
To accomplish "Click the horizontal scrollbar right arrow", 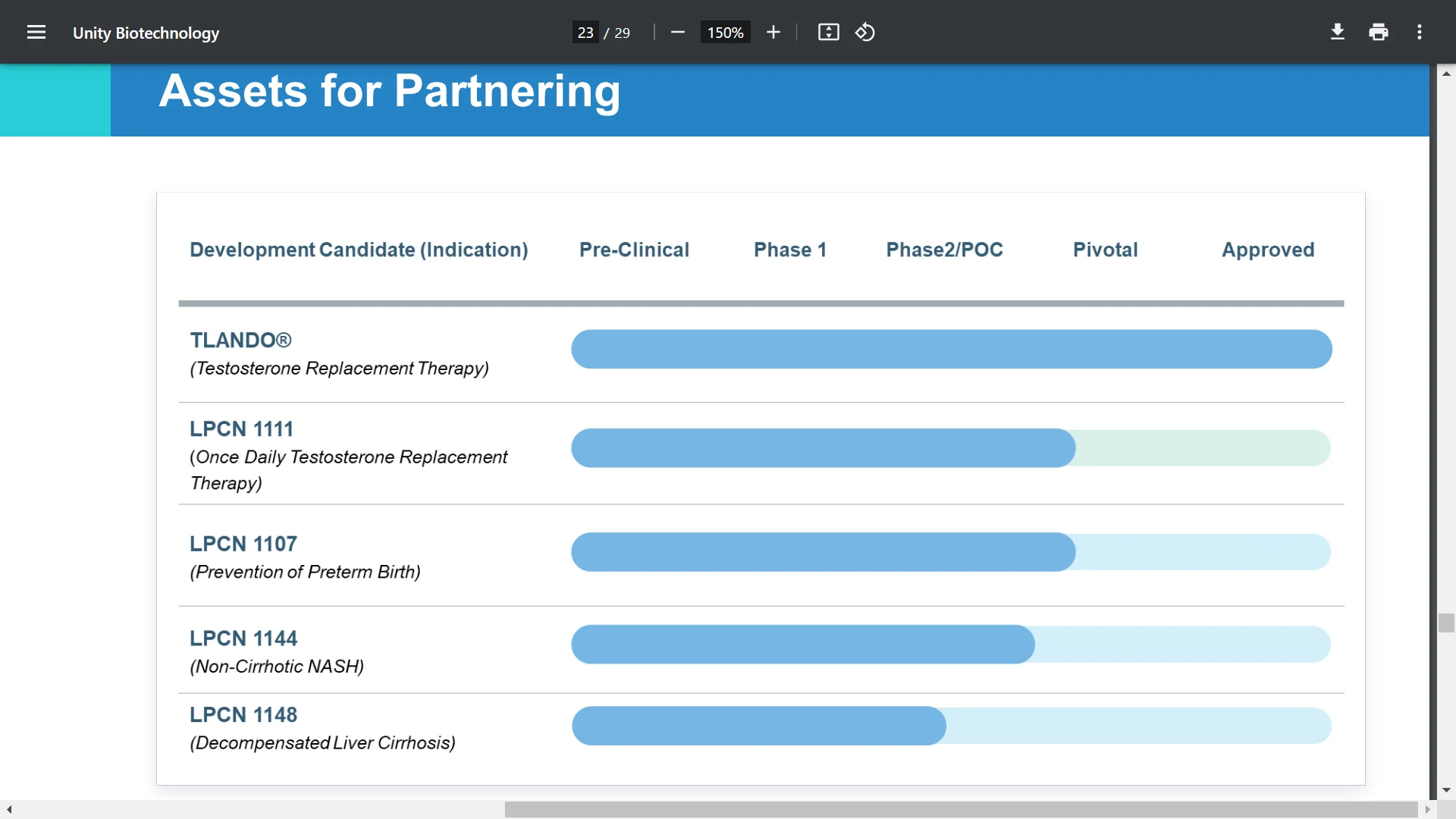I will tap(1427, 810).
